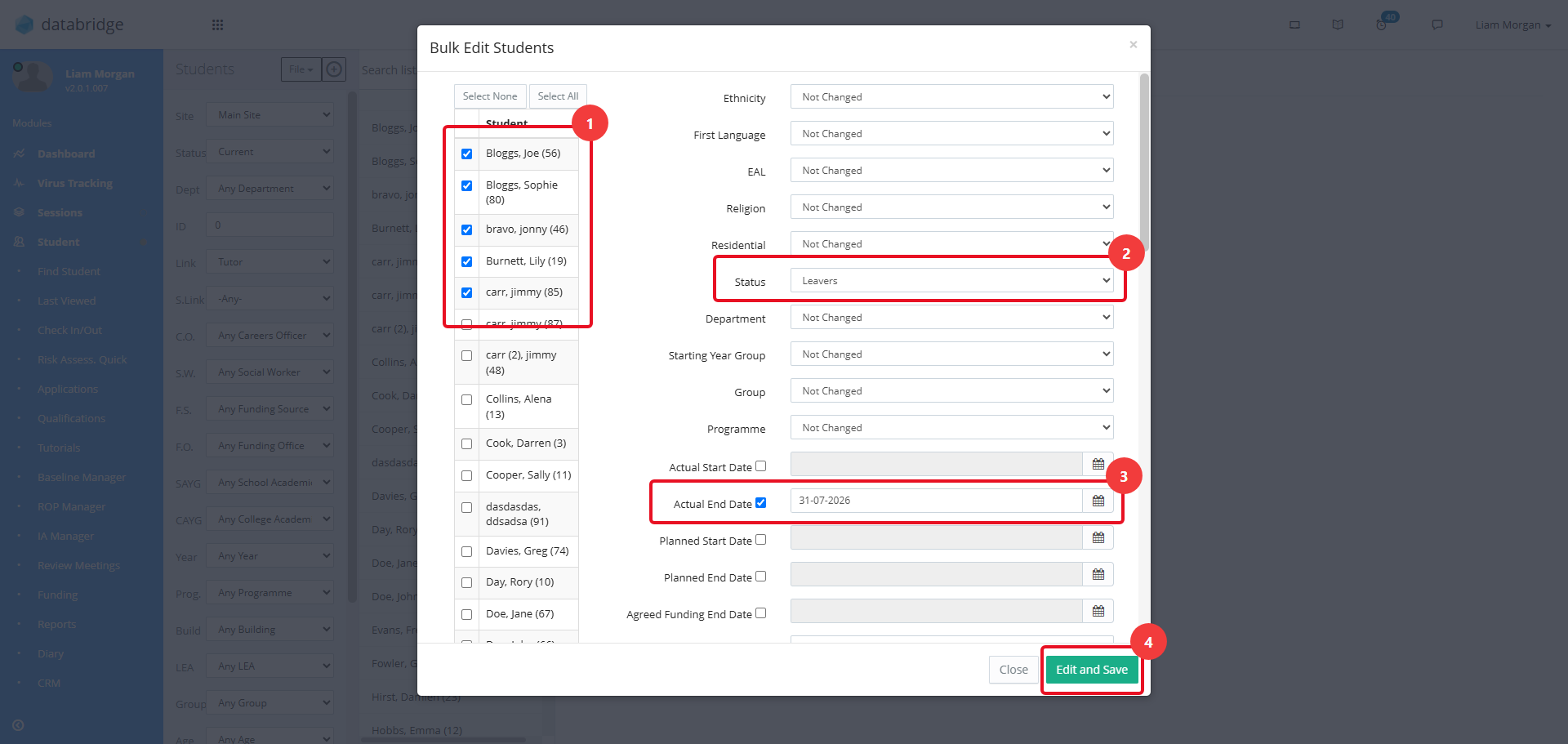Check the Cooper, Sally (11) checkbox
The width and height of the screenshot is (1568, 744).
tap(466, 475)
